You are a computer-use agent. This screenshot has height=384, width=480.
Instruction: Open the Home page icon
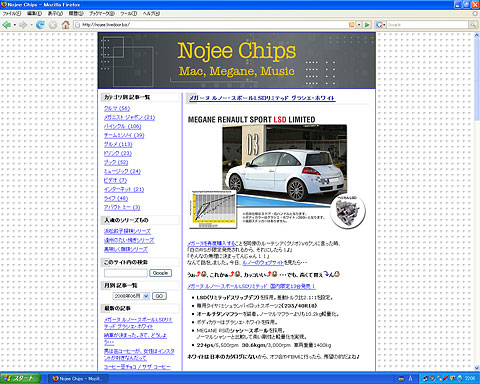[x=66, y=25]
